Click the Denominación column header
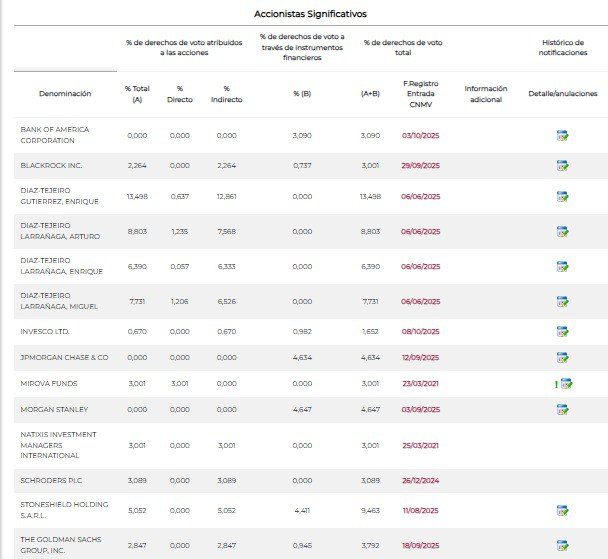The height and width of the screenshot is (559, 608). coord(65,93)
